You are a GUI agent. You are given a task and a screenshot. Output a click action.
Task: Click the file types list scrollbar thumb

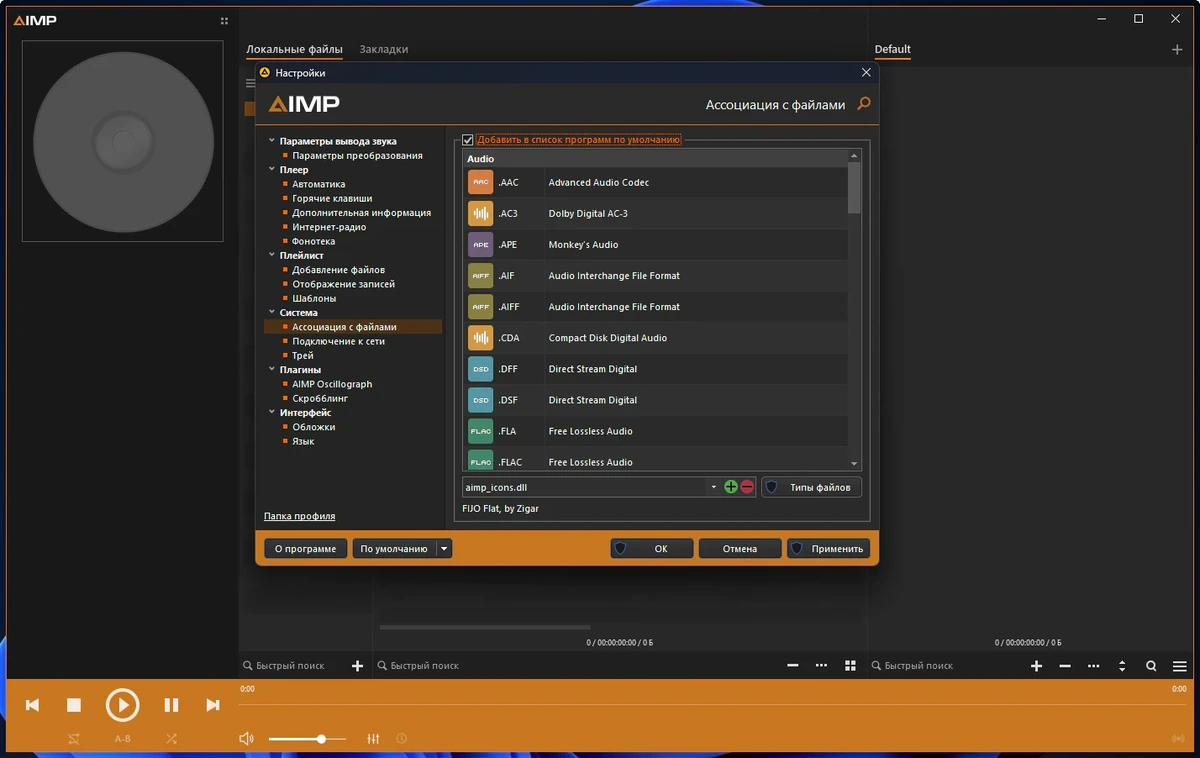tap(854, 187)
